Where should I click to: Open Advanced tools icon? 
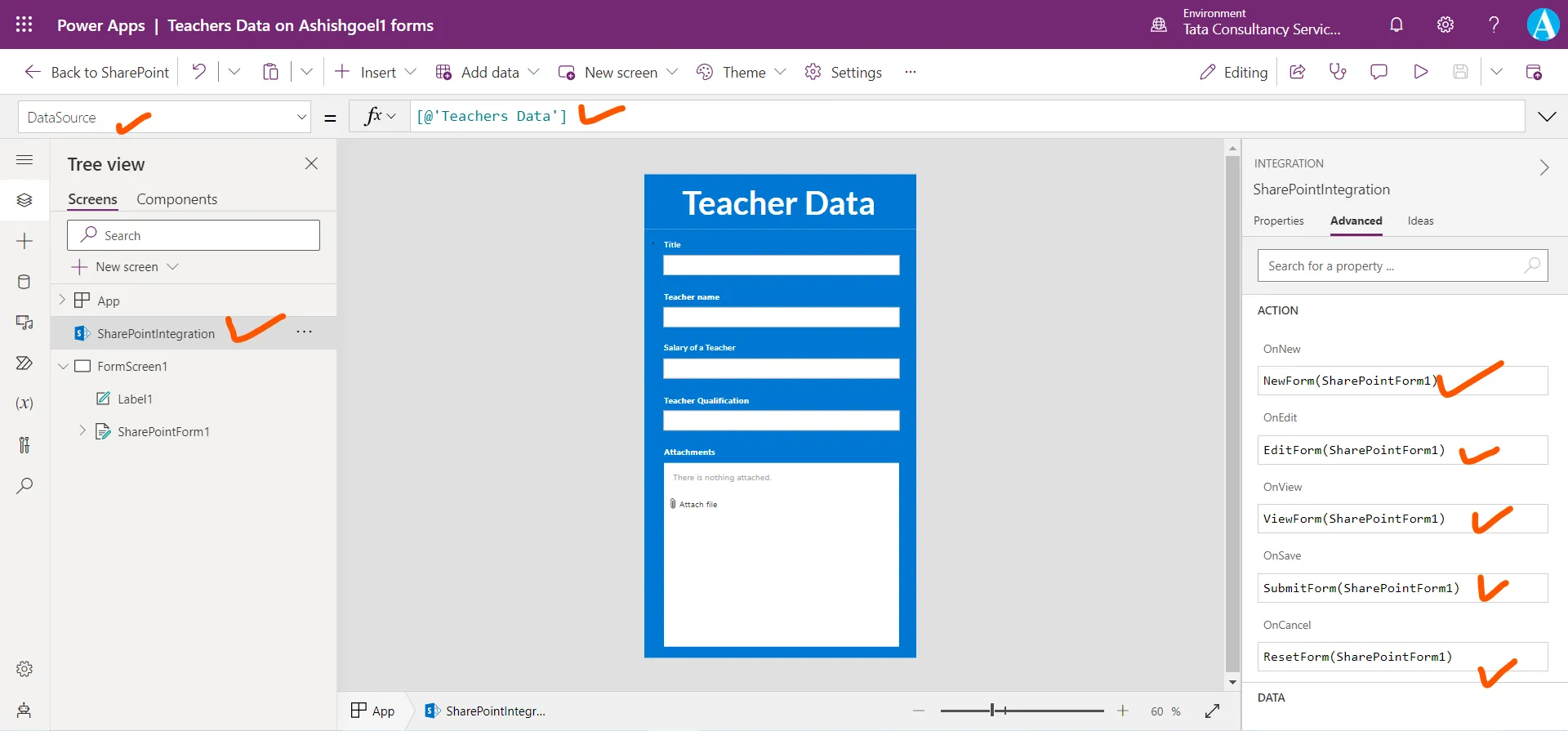click(24, 444)
